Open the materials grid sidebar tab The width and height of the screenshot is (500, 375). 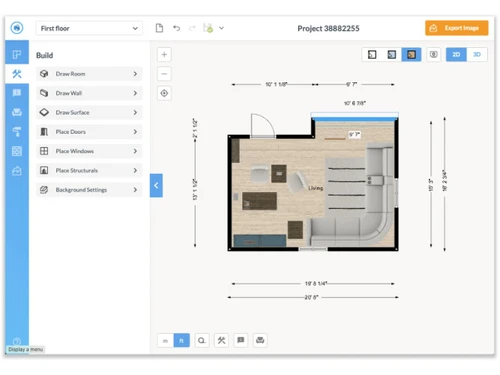pos(17,151)
